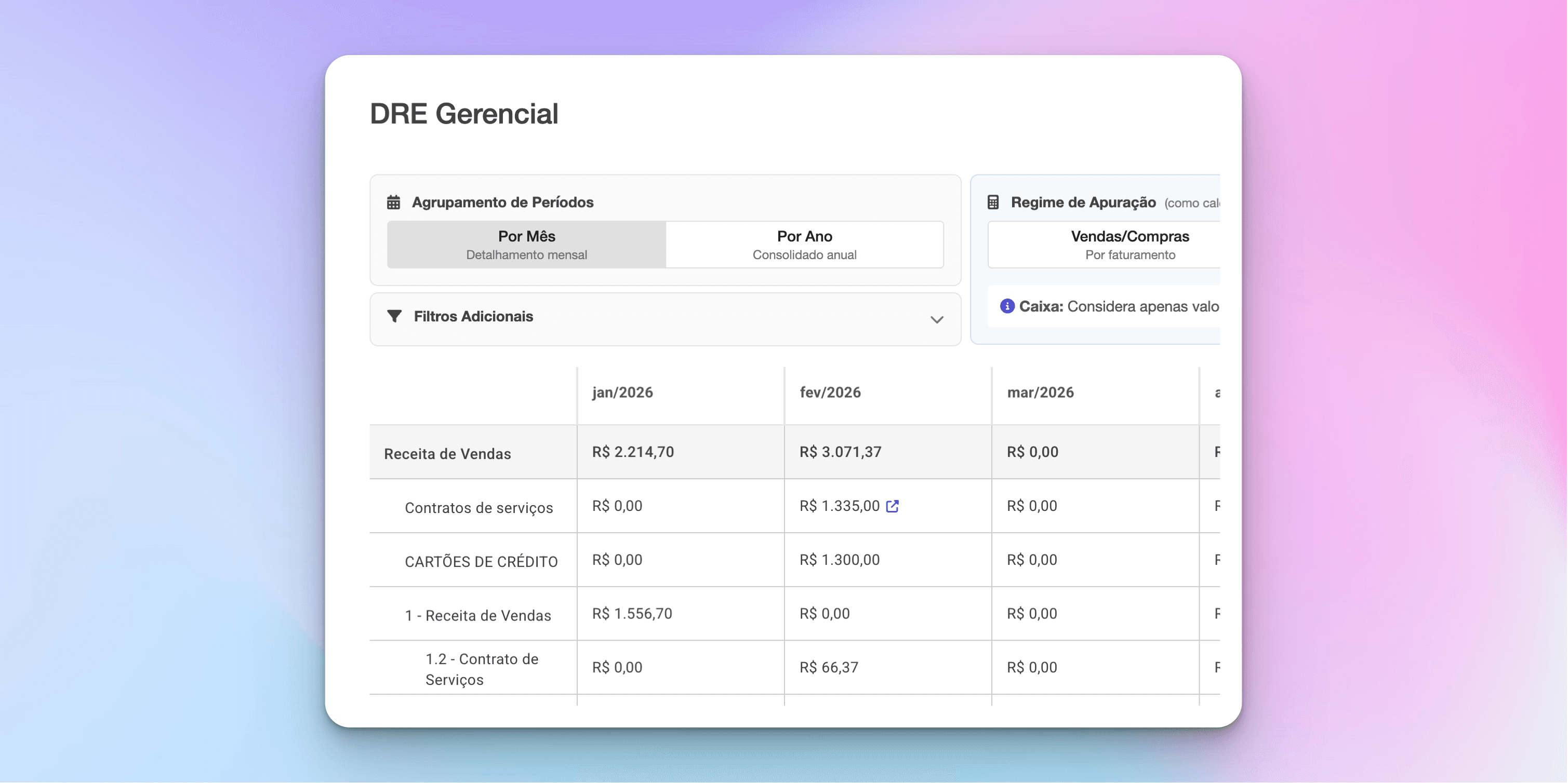1568x783 pixels.
Task: Open external link icon beside R$ 1.335,00
Action: 893,506
